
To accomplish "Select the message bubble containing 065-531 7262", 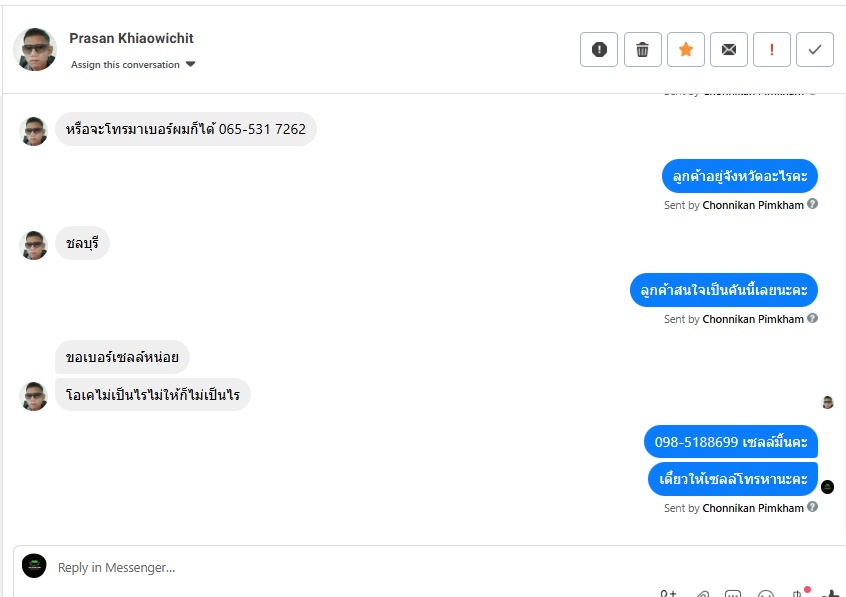I will pyautogui.click(x=186, y=129).
